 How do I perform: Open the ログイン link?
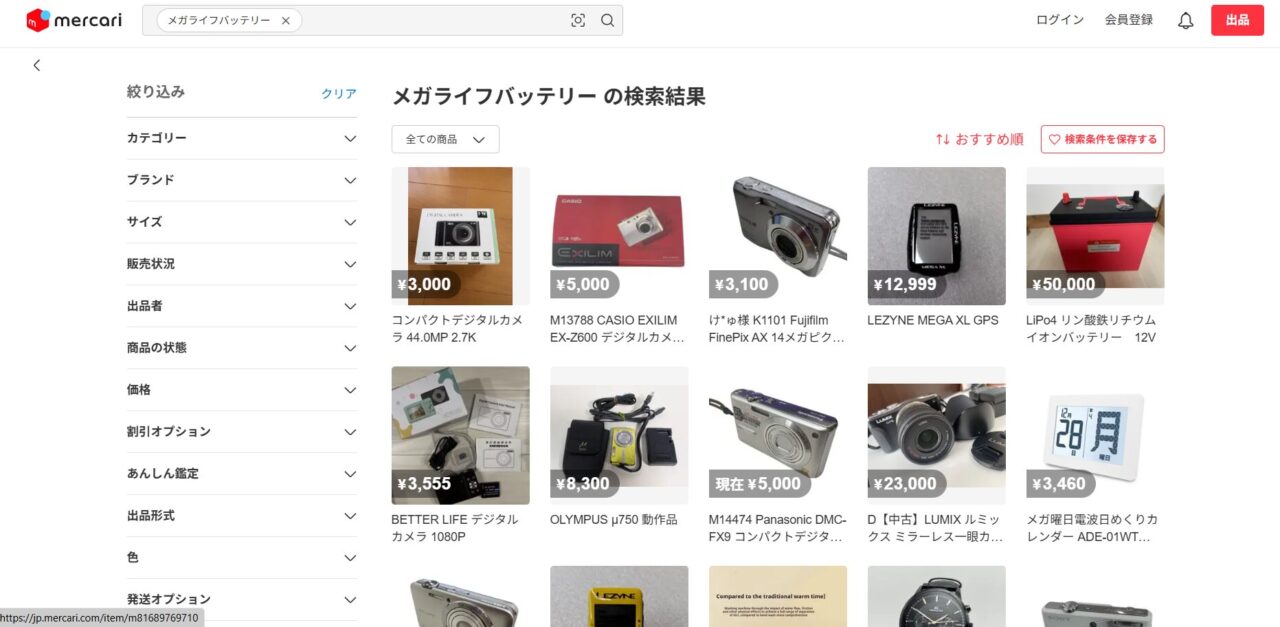pyautogui.click(x=1060, y=20)
